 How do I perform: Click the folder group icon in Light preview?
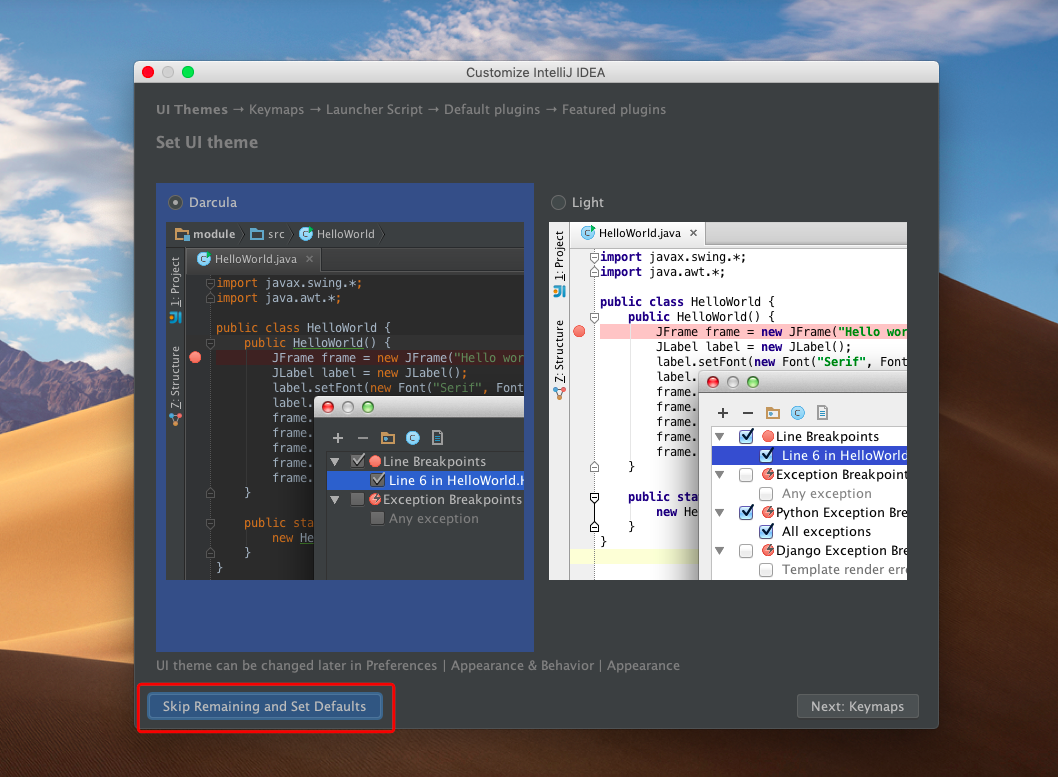[x=772, y=412]
